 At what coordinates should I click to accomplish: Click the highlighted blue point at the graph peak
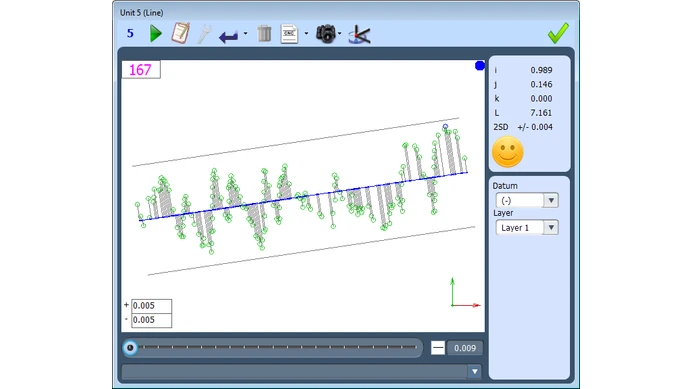coord(445,127)
